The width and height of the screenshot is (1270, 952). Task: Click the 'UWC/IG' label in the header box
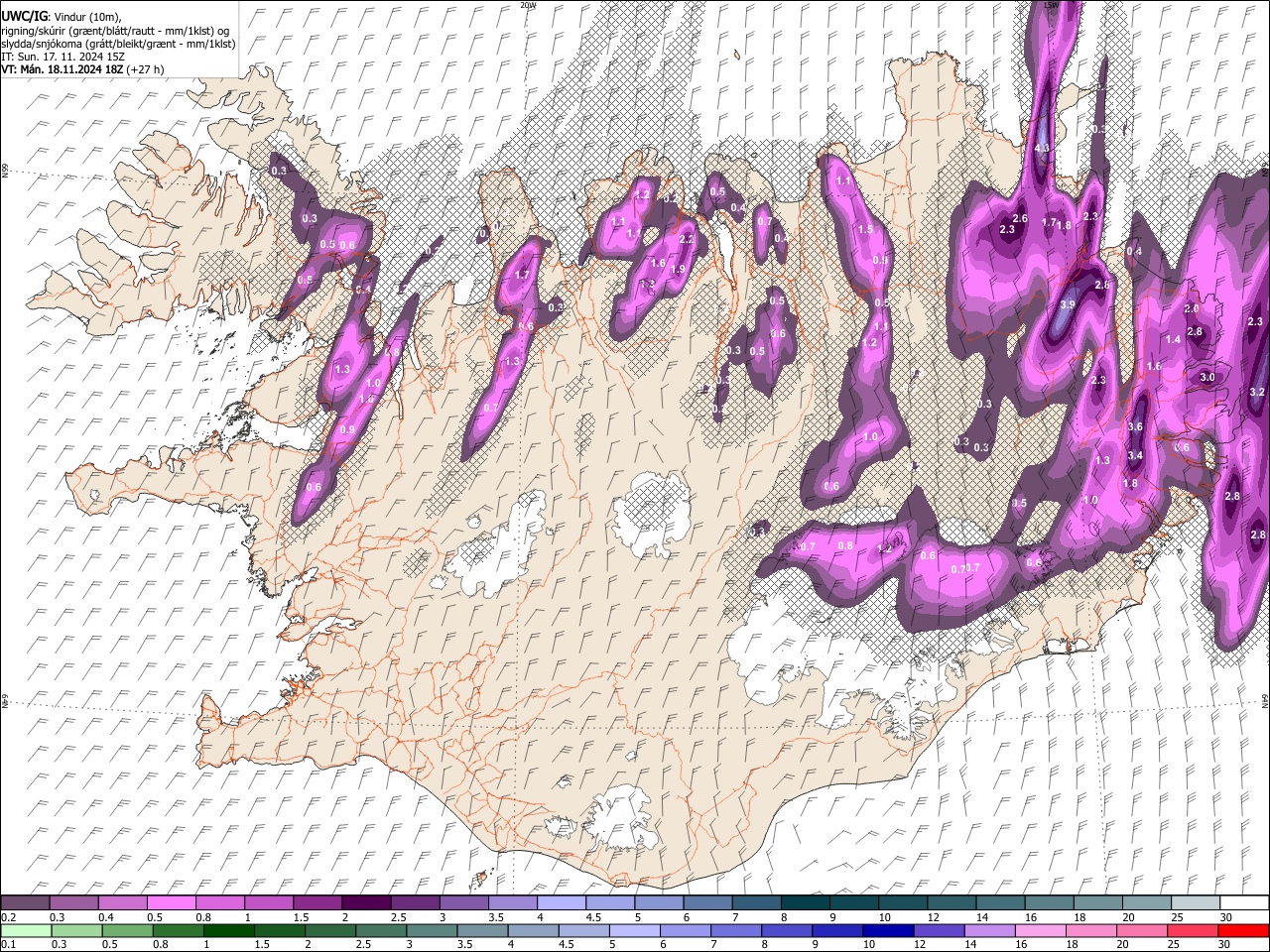(x=24, y=17)
